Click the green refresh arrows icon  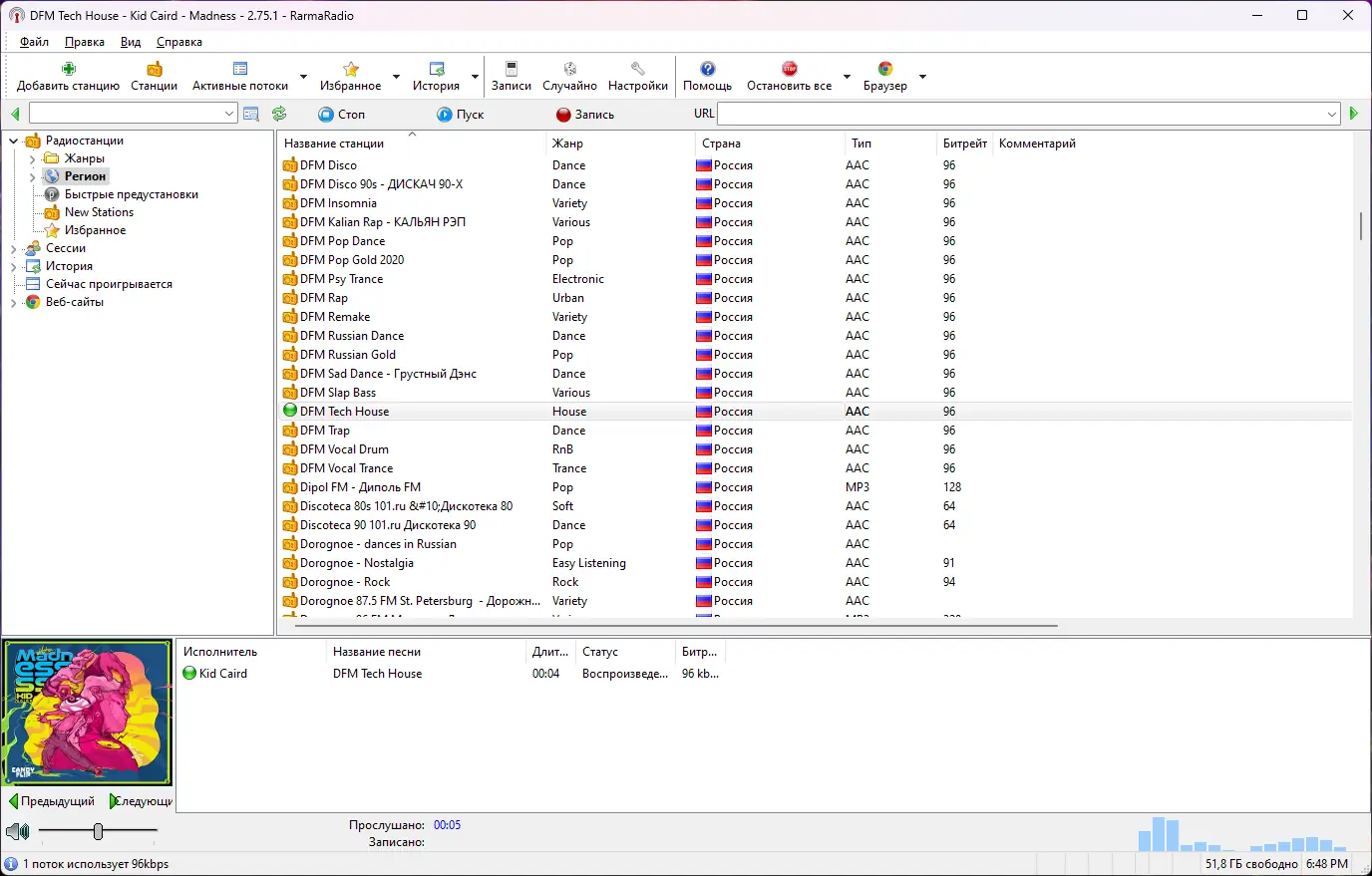click(279, 114)
